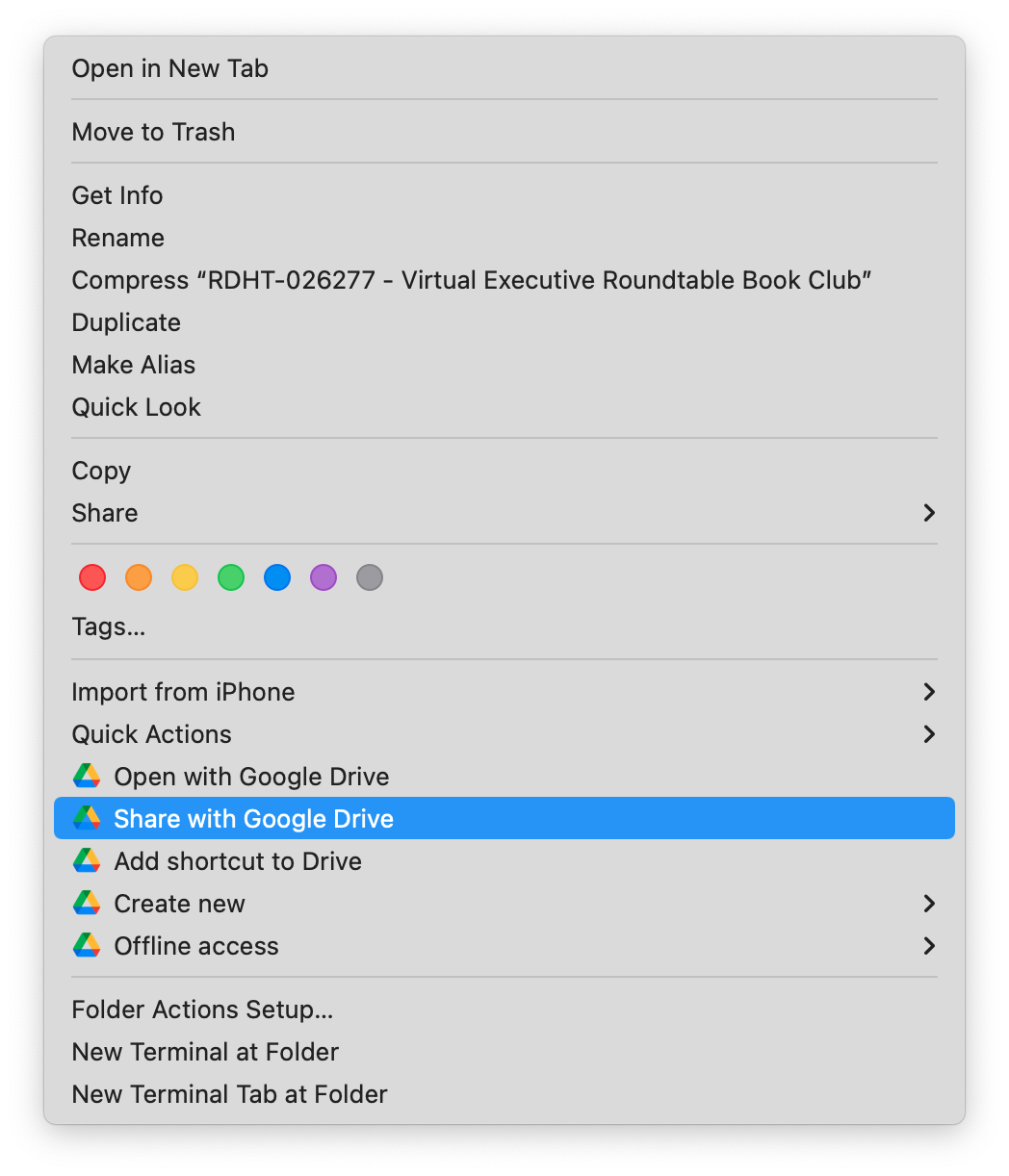Expand the Share submenu arrow
Image resolution: width=1009 pixels, height=1176 pixels.
[x=928, y=513]
